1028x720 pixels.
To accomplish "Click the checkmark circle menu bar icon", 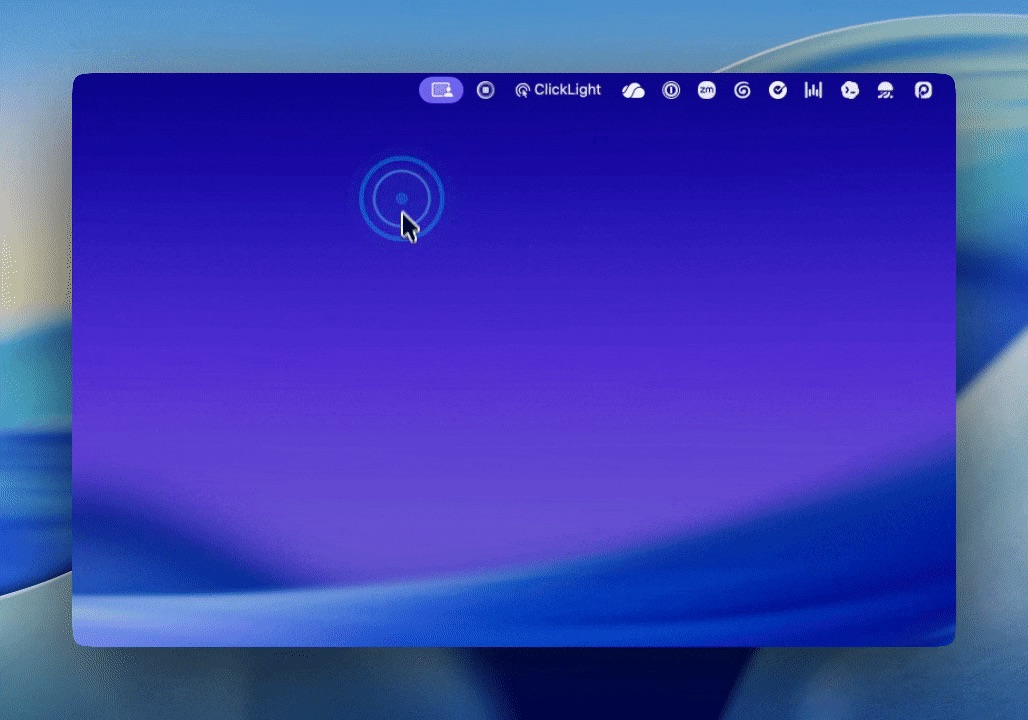I will click(x=778, y=90).
